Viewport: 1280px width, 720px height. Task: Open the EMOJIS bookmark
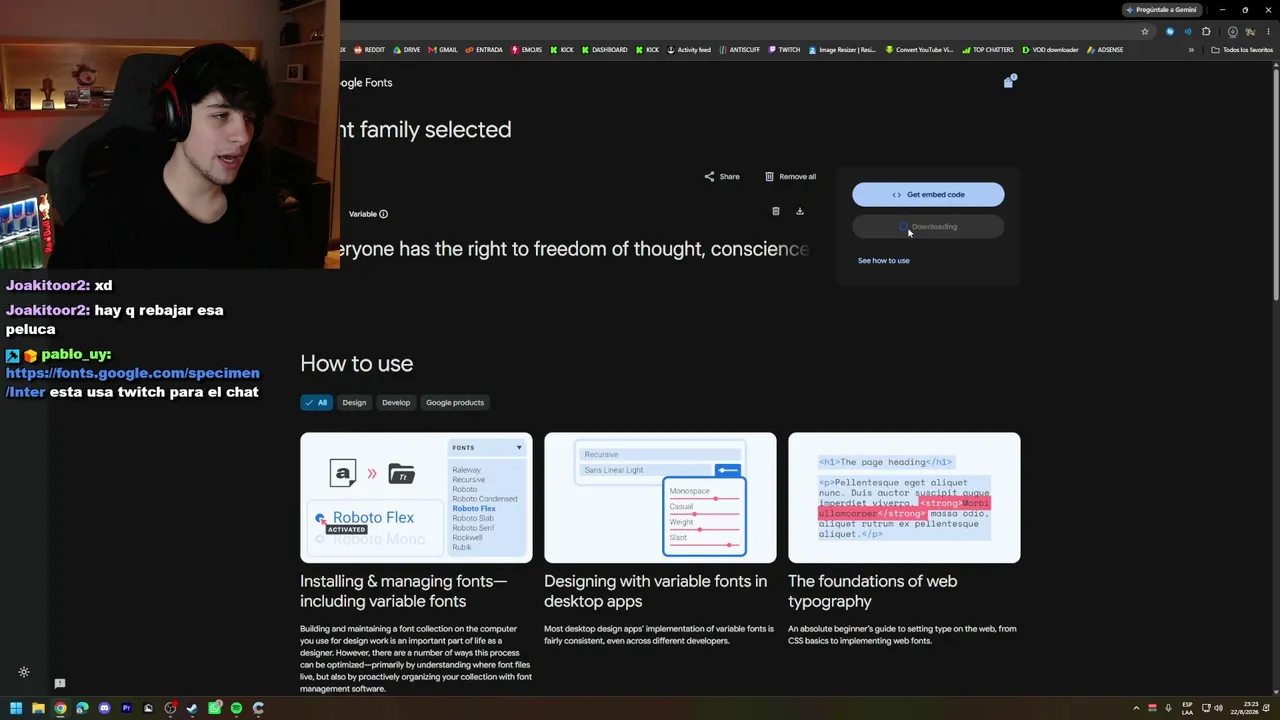pos(528,50)
